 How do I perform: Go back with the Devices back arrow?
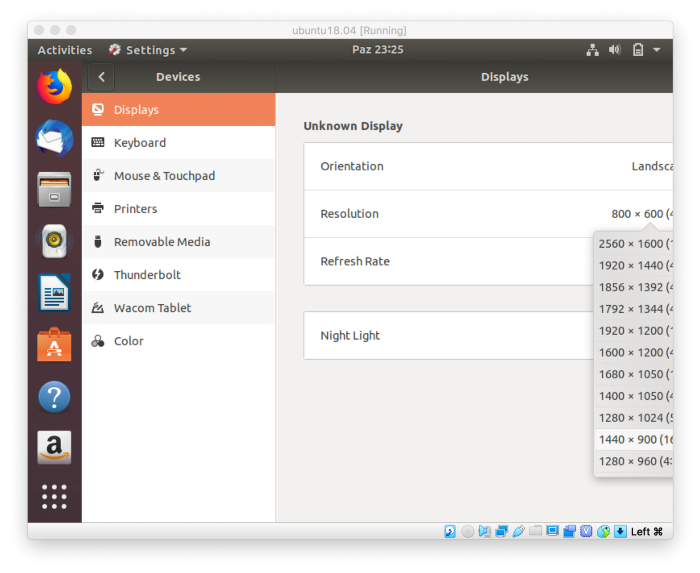(x=101, y=77)
